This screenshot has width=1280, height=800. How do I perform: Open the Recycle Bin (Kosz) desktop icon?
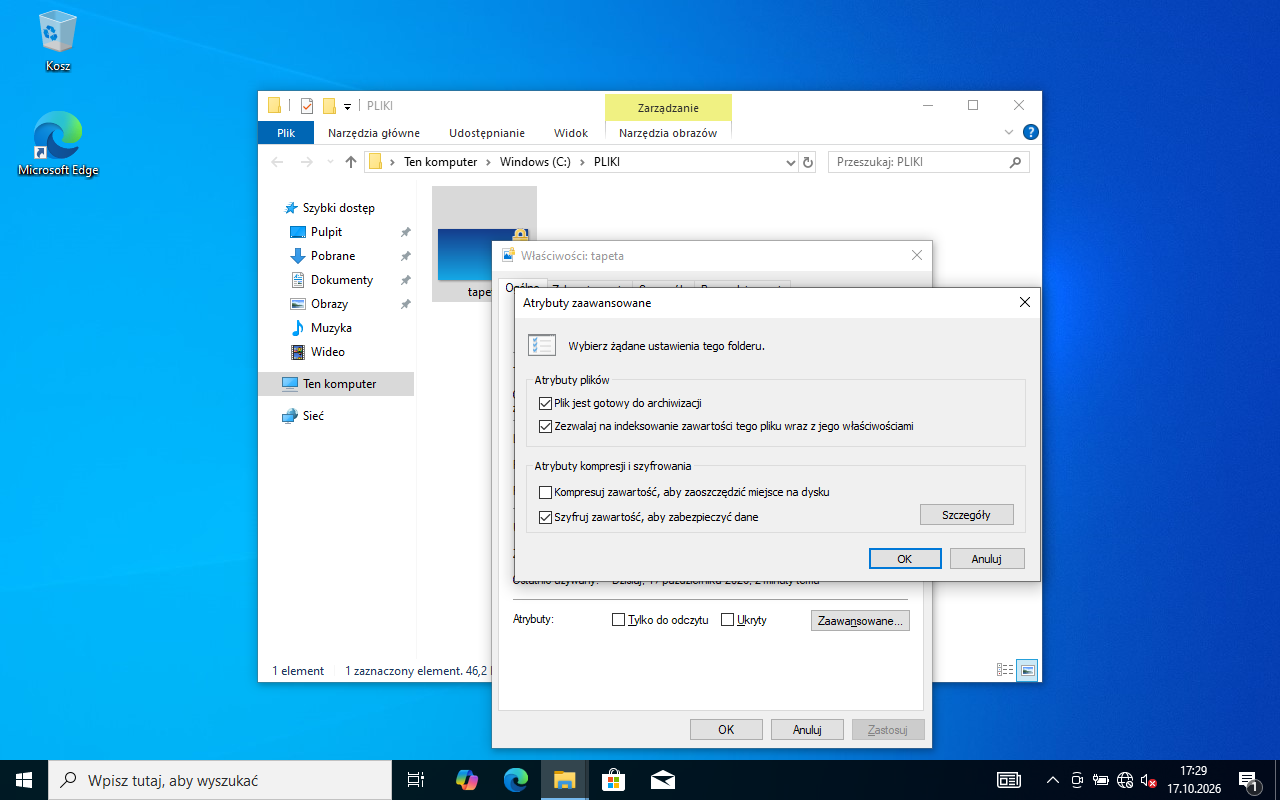point(57,41)
